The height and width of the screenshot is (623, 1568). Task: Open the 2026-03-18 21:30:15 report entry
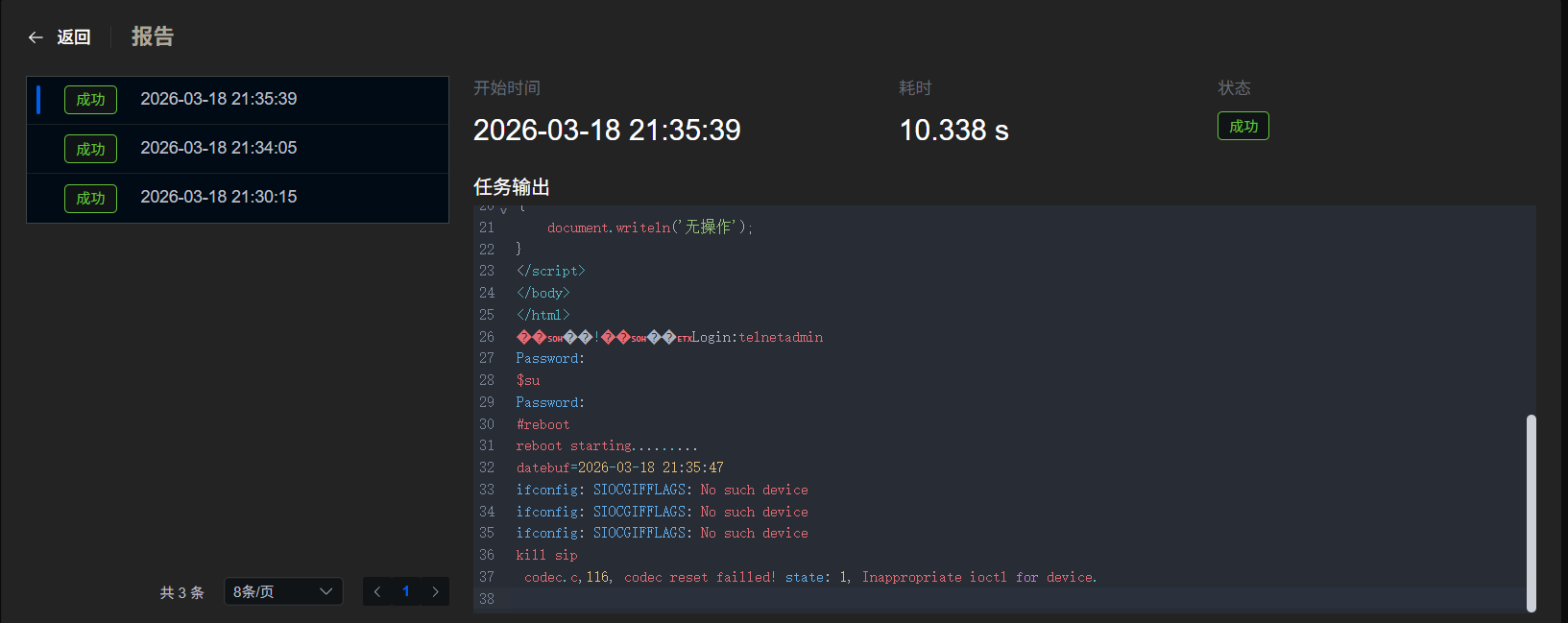point(219,197)
